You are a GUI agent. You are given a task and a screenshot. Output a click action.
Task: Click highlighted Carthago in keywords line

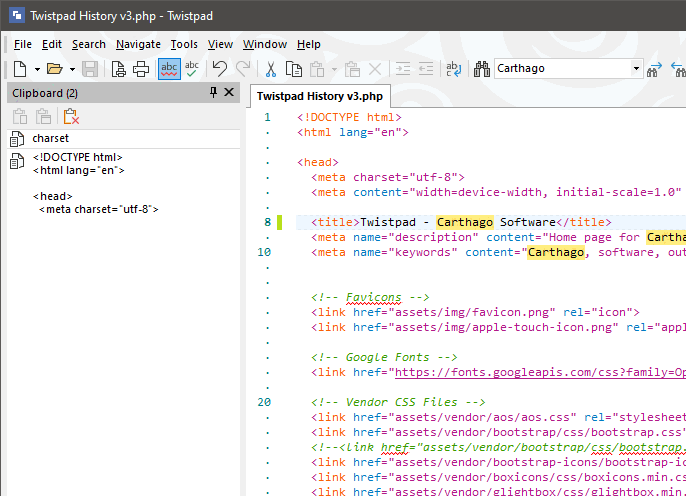pos(556,252)
